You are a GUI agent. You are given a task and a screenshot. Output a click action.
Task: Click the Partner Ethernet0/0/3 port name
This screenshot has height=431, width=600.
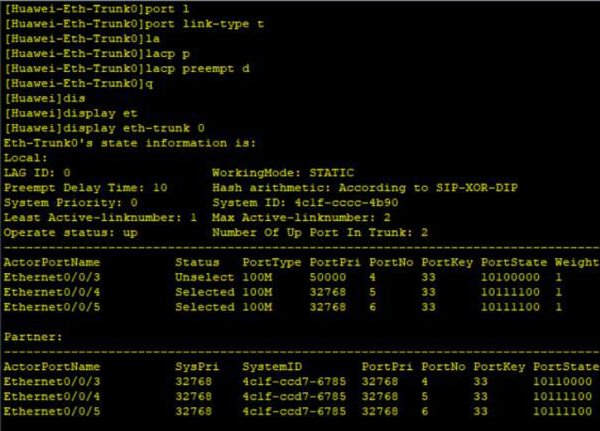pos(52,382)
